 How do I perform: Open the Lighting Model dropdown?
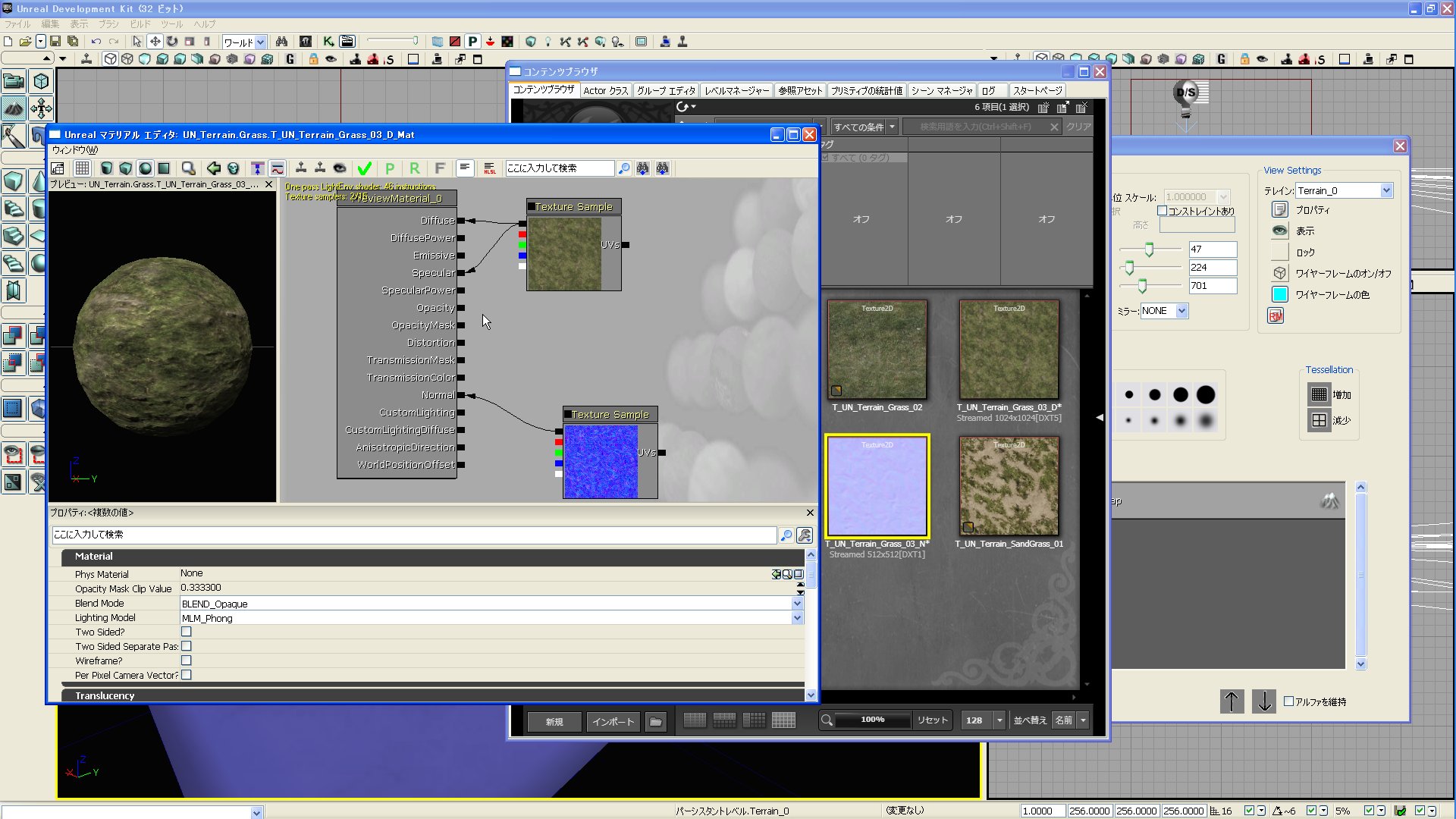(797, 618)
